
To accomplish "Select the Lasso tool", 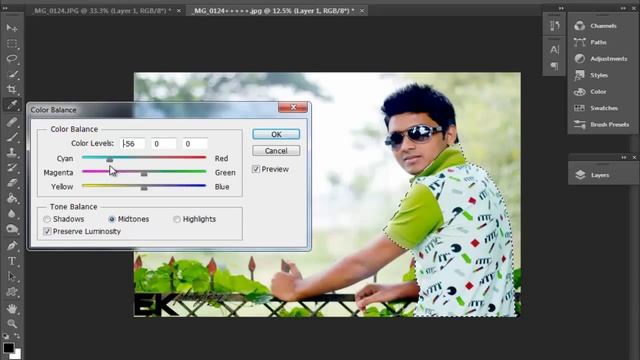I will pyautogui.click(x=12, y=59).
